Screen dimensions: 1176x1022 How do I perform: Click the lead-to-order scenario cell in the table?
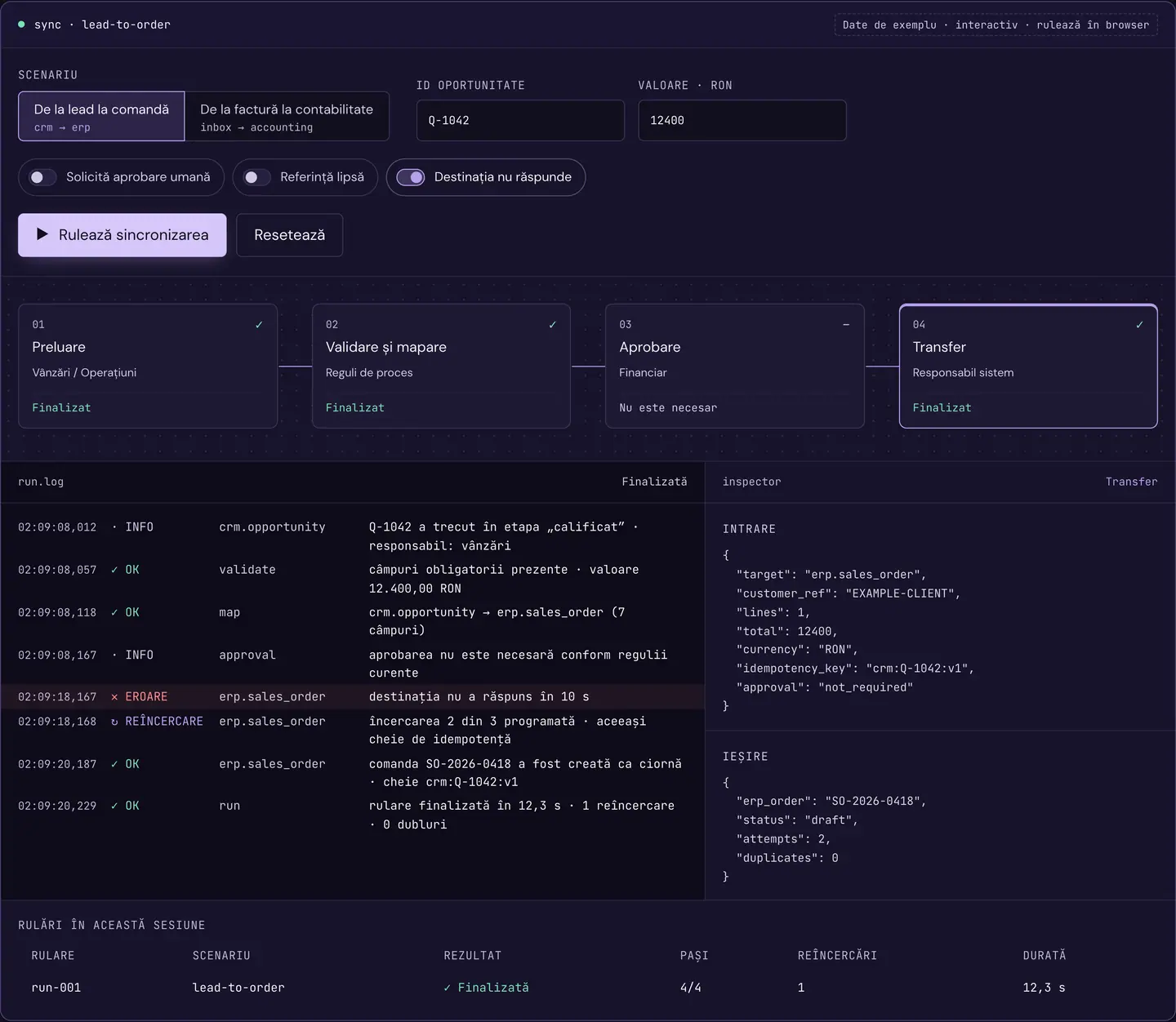click(238, 988)
